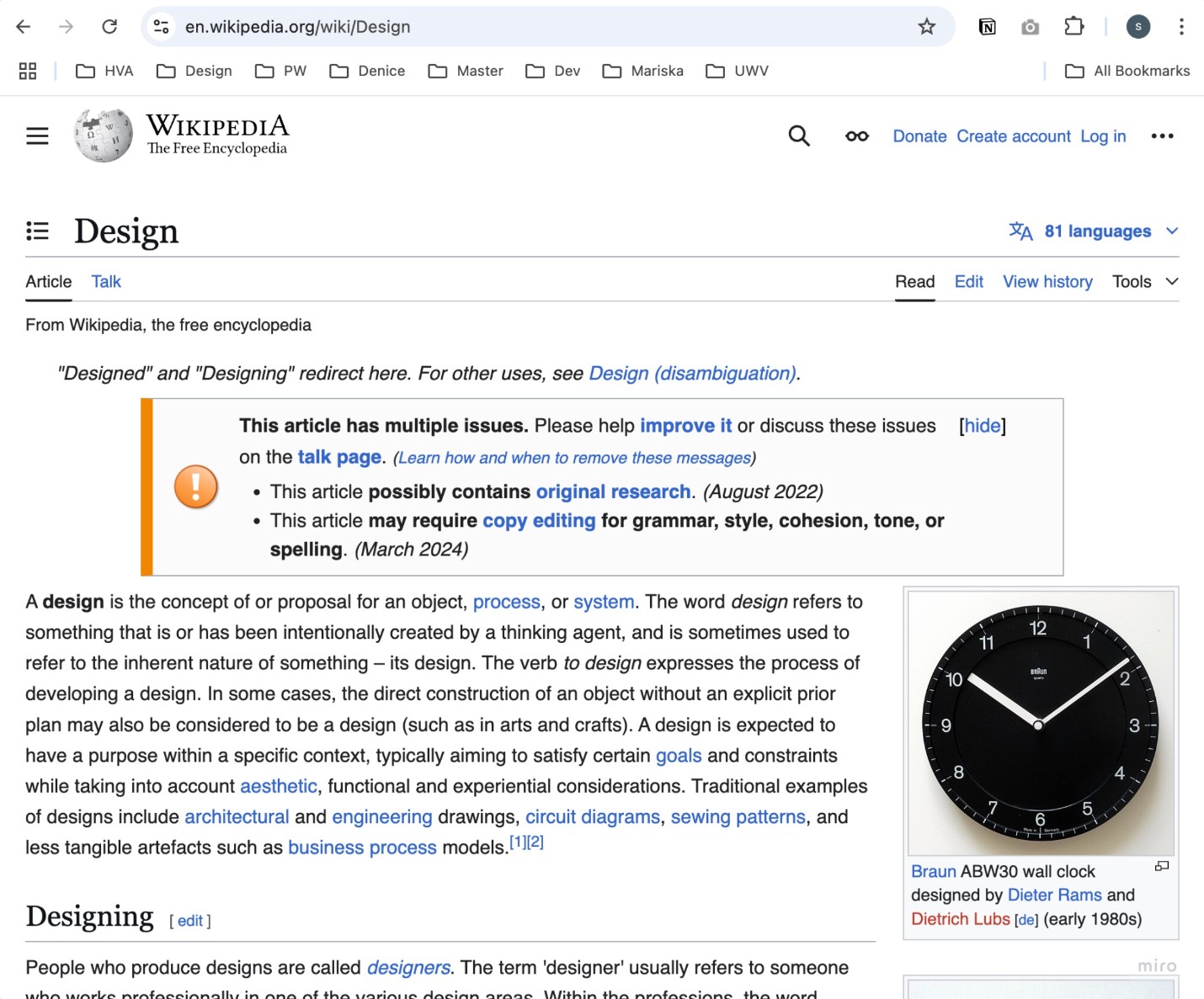The height and width of the screenshot is (999, 1204).
Task: Bookmark this page with the star icon
Action: tap(927, 27)
